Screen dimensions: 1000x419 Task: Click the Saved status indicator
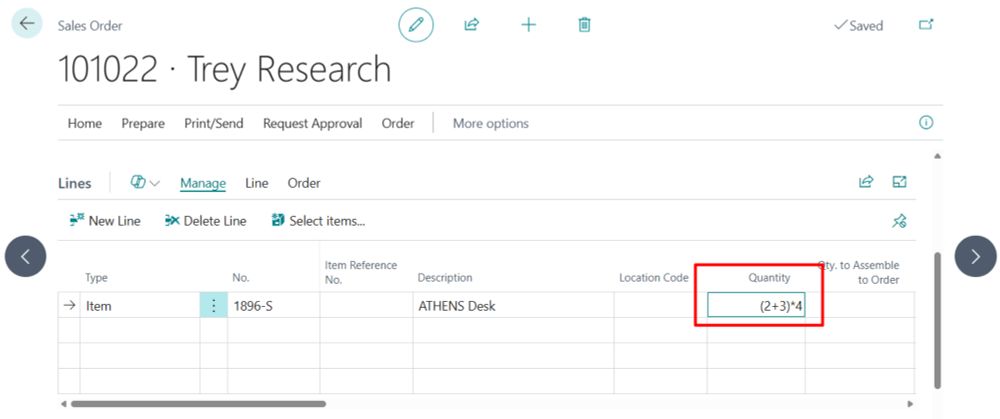pyautogui.click(x=858, y=26)
